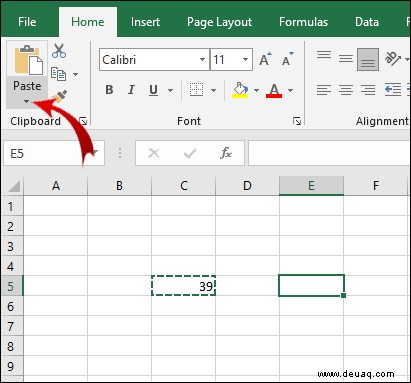This screenshot has height=383, width=411.
Task: Select Top Align icon
Action: coord(324,55)
